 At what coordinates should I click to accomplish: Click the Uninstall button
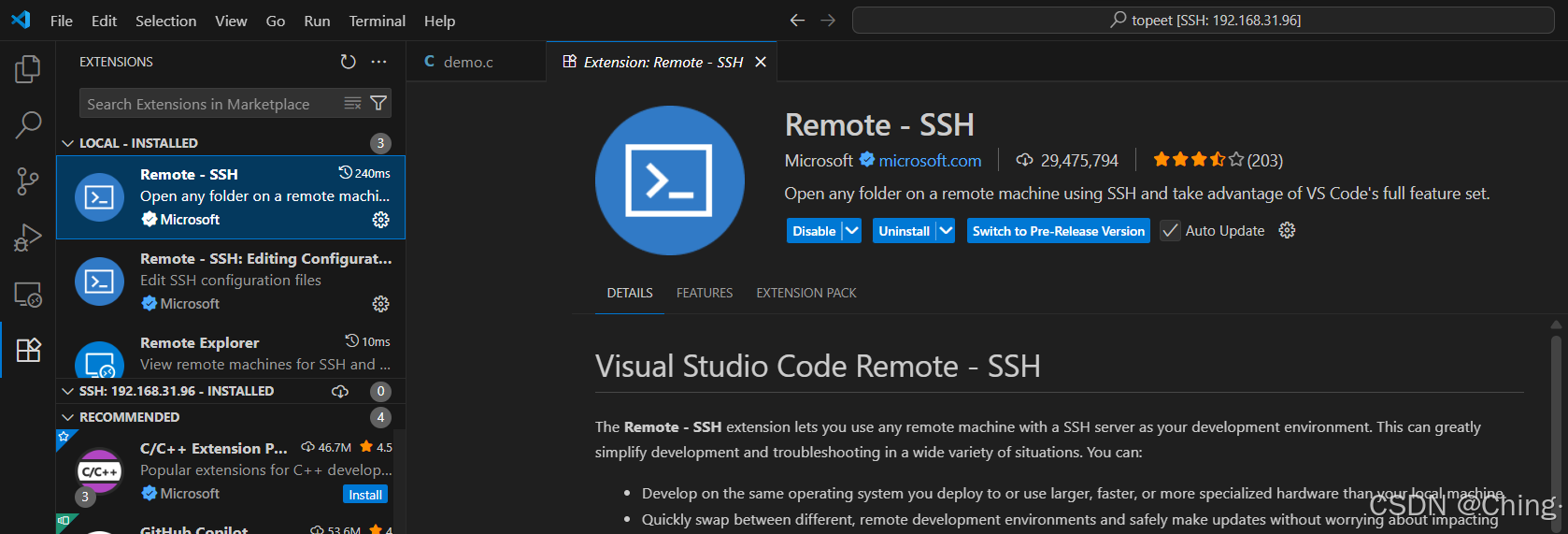click(904, 231)
